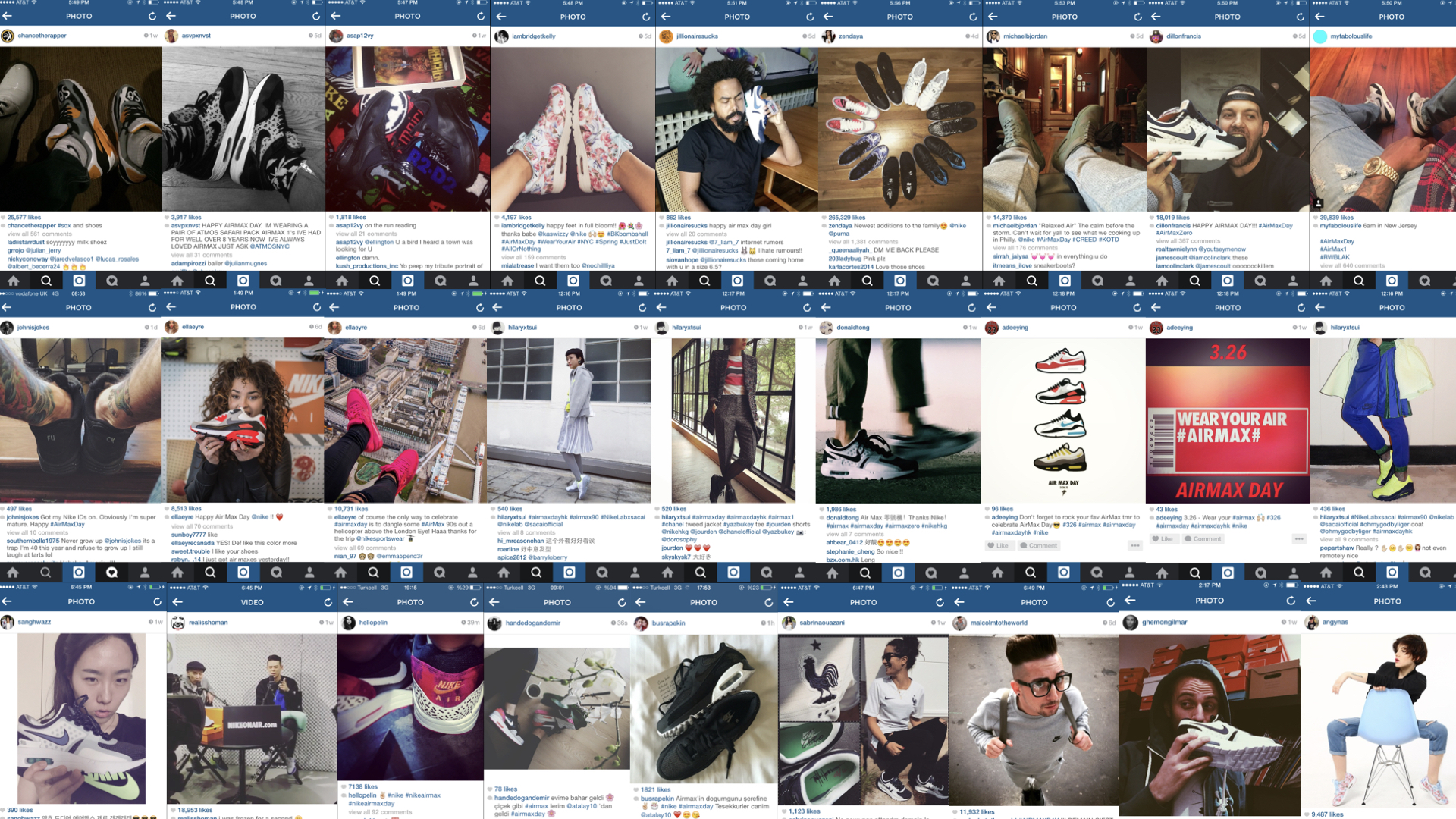Go back from the angynas photo screen
Viewport: 1456px width, 819px height.
(1311, 601)
